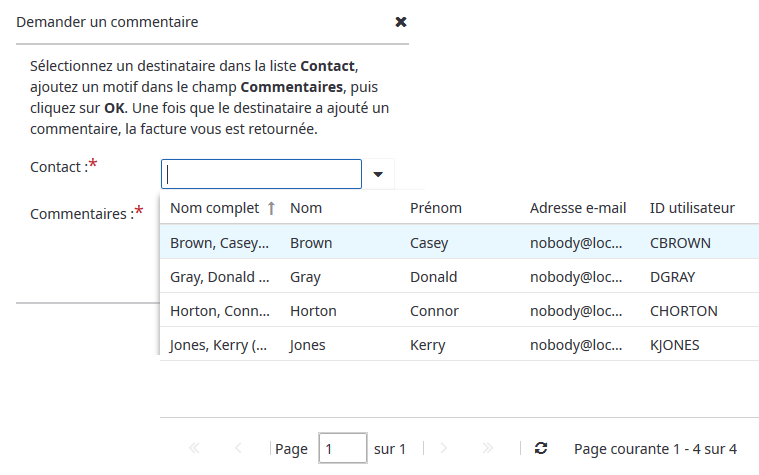Sort by Nom complet column header
The width and height of the screenshot is (759, 475).
(214, 208)
